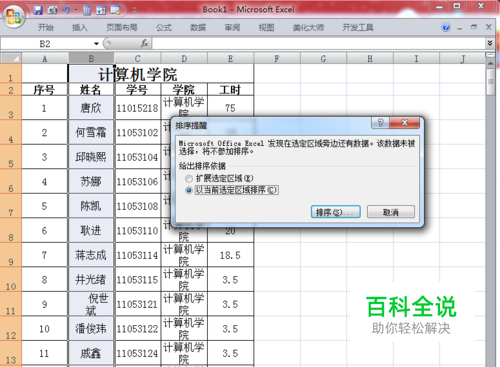The height and width of the screenshot is (367, 500).
Task: Click the sort icon in quick access toolbar
Action: 101,10
